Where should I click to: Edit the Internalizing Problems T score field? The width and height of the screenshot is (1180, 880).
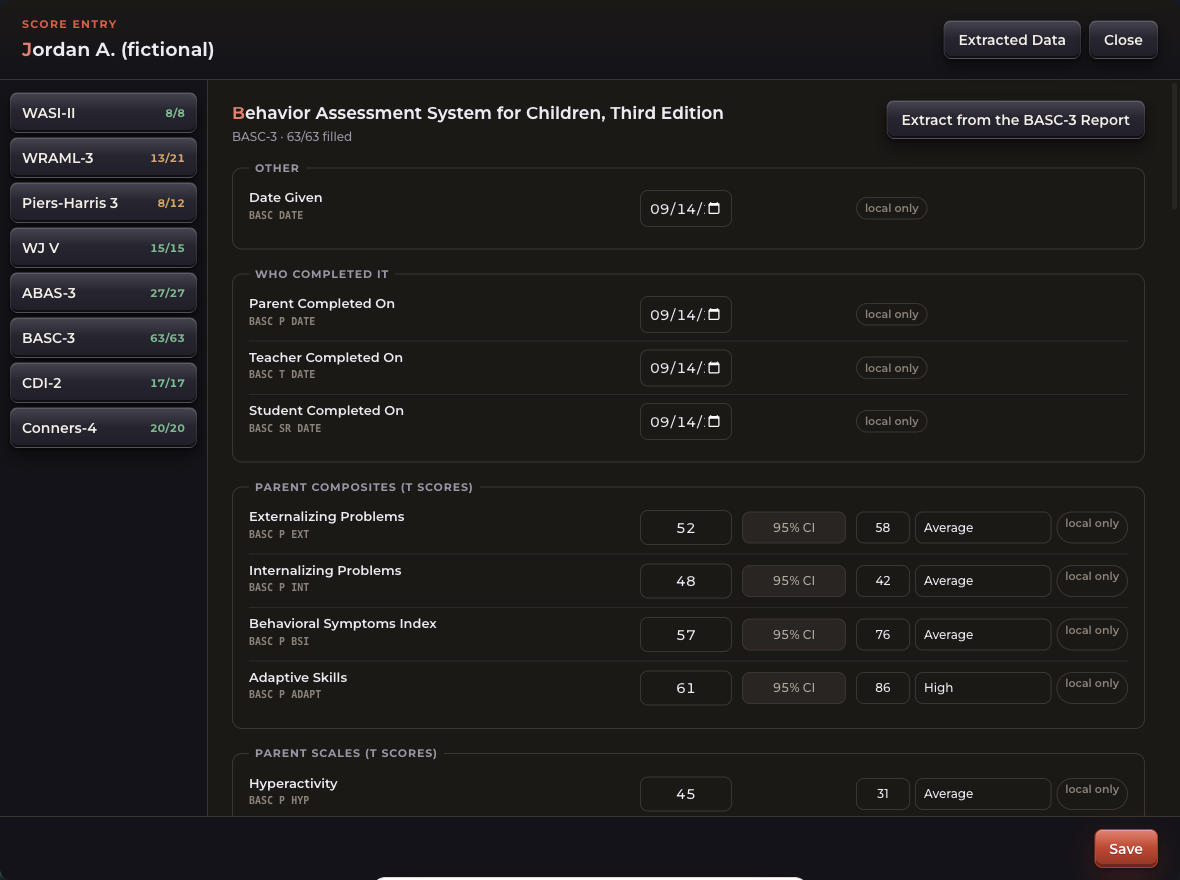(x=686, y=581)
